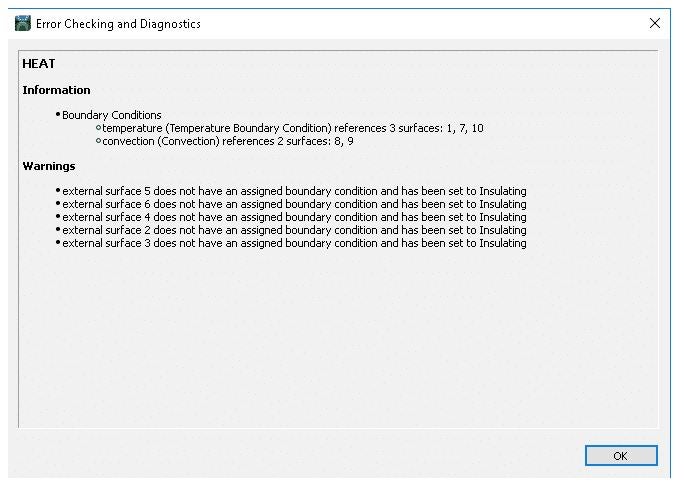Click the Error Checking and Diagnostics title text
Screen dimensions: 684x491
[118, 23]
